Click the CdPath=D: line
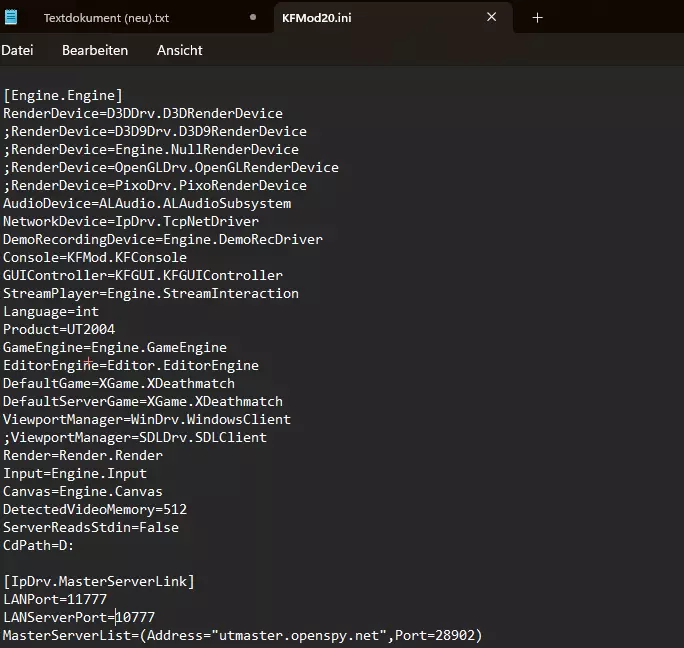The width and height of the screenshot is (684, 648). [39, 545]
